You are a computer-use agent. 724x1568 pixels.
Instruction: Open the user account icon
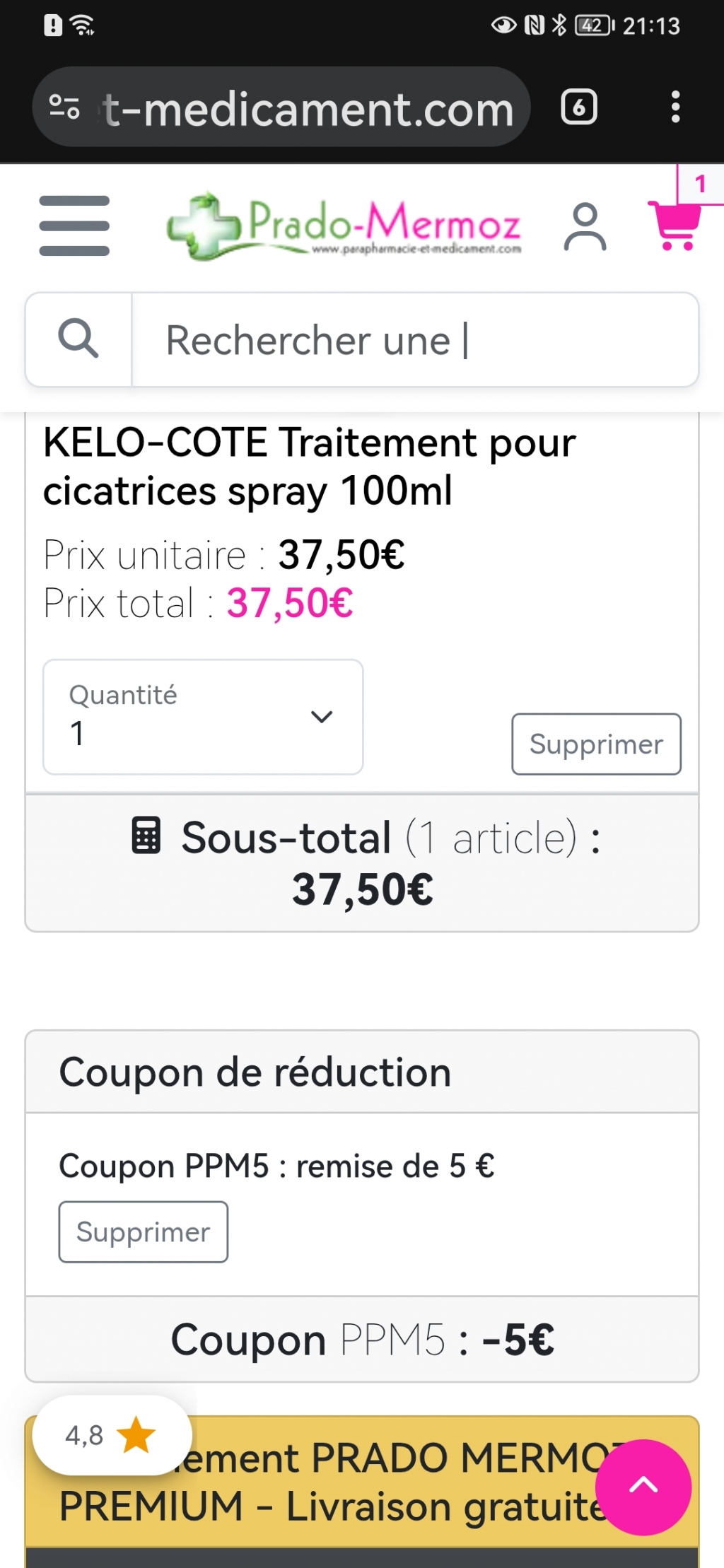click(585, 227)
